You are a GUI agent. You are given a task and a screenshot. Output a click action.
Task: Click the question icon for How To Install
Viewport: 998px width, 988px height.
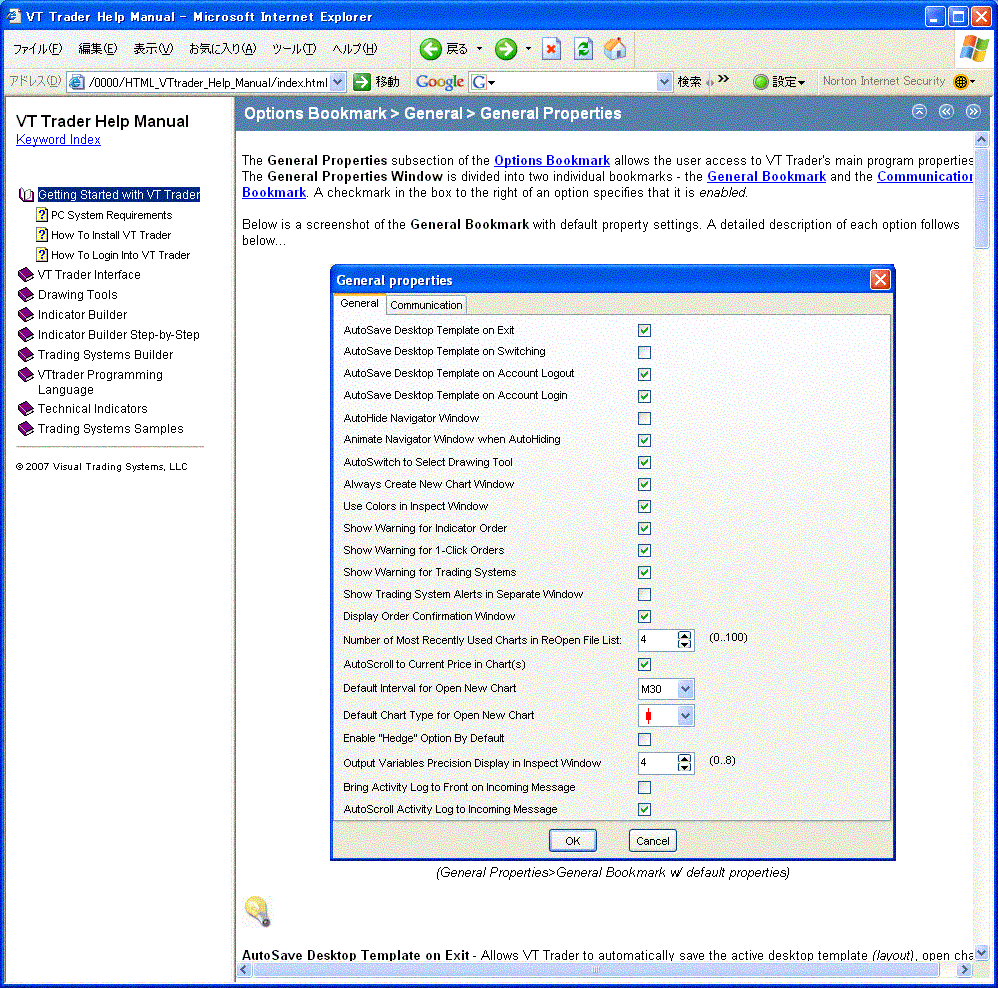(42, 234)
